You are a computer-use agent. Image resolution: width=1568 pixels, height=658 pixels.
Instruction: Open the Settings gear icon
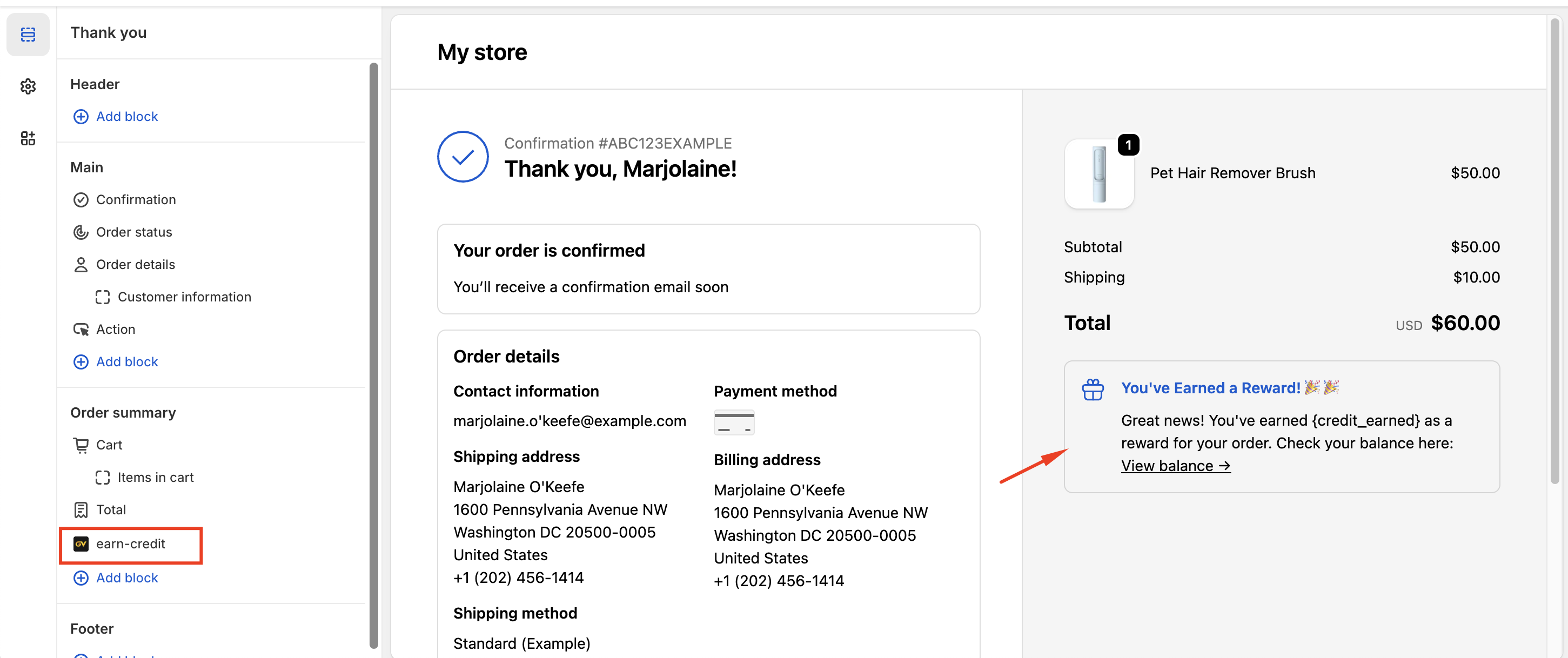(x=28, y=86)
